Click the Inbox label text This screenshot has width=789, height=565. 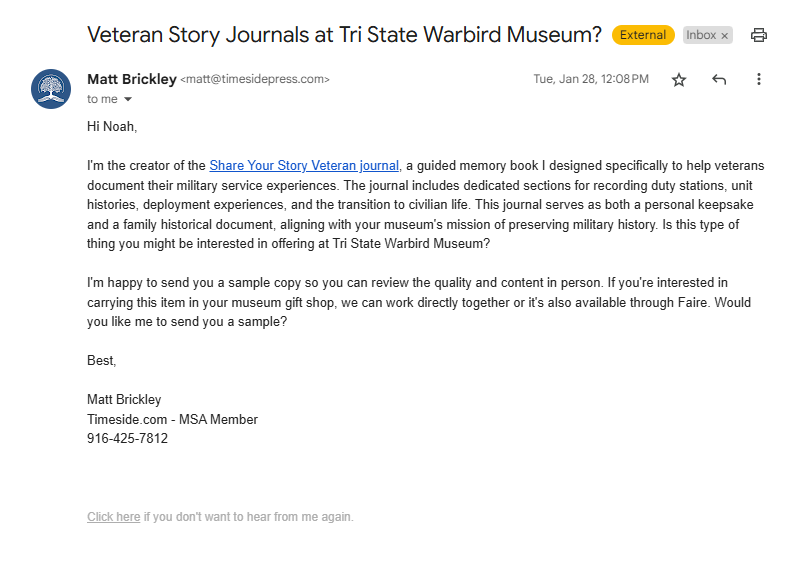click(700, 35)
